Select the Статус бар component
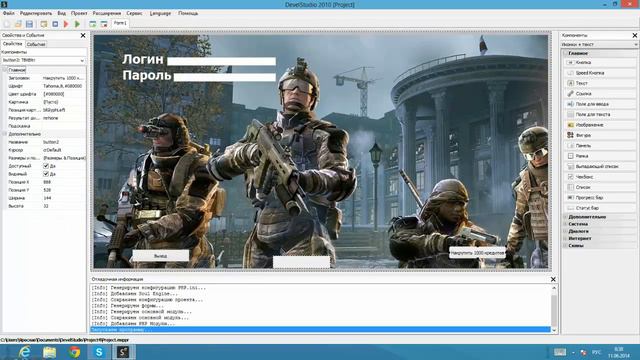The image size is (640, 360). coord(600,208)
